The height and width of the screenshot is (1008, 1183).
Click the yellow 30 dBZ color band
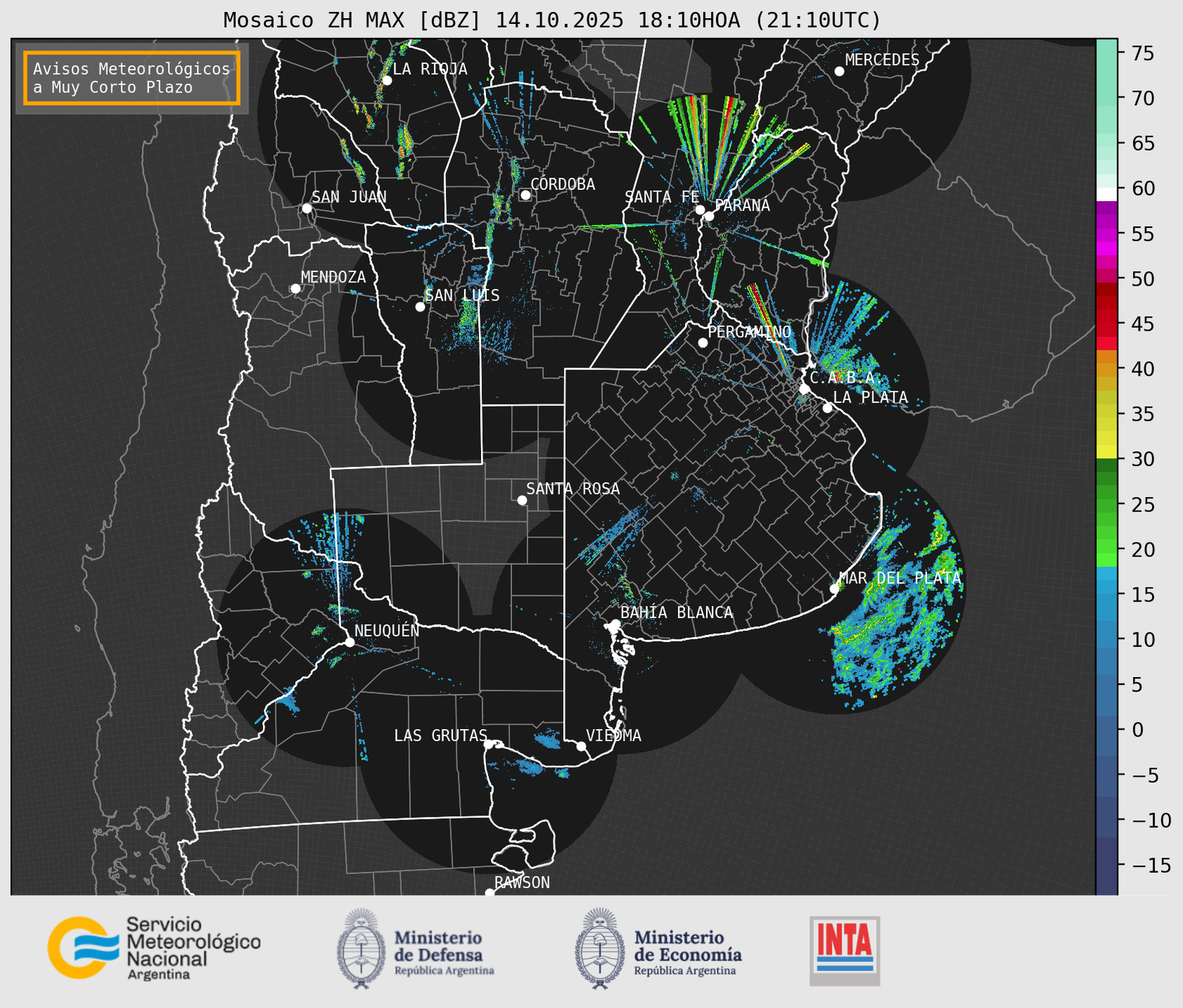point(1106,453)
